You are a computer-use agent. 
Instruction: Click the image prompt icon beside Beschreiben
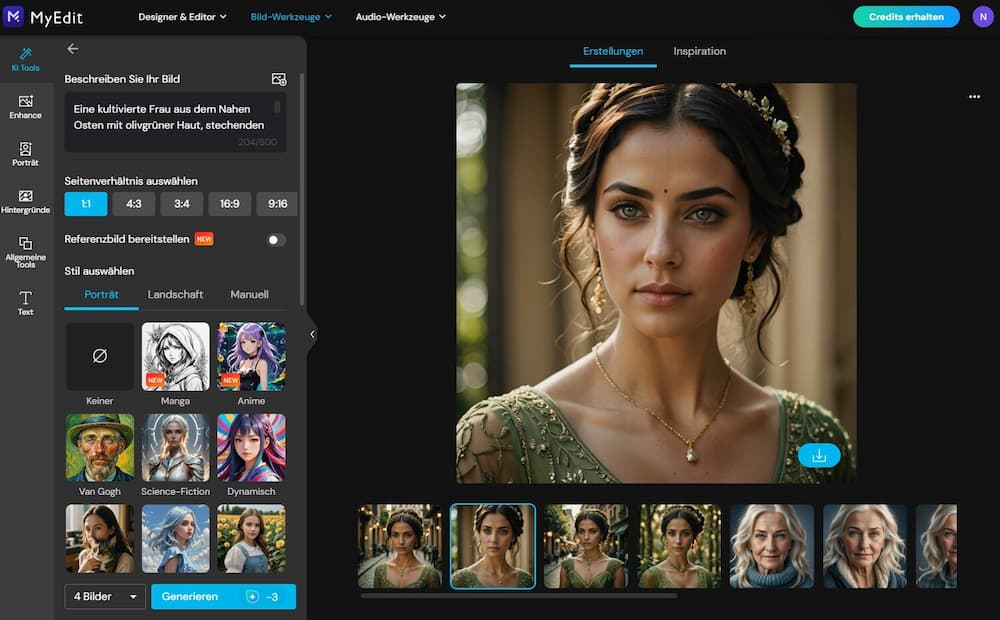click(279, 79)
